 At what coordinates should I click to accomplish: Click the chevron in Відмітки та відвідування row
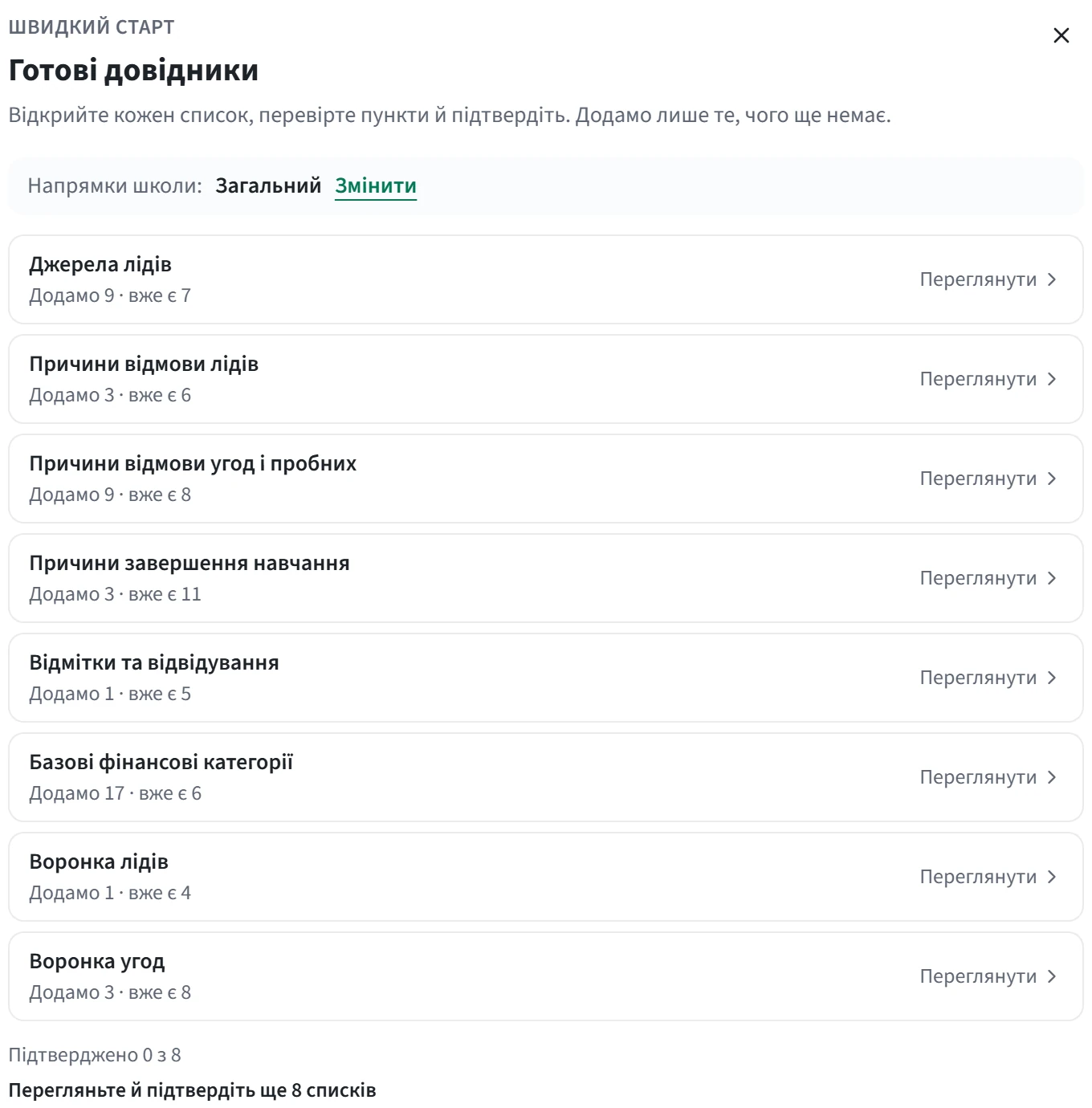pyautogui.click(x=1052, y=678)
